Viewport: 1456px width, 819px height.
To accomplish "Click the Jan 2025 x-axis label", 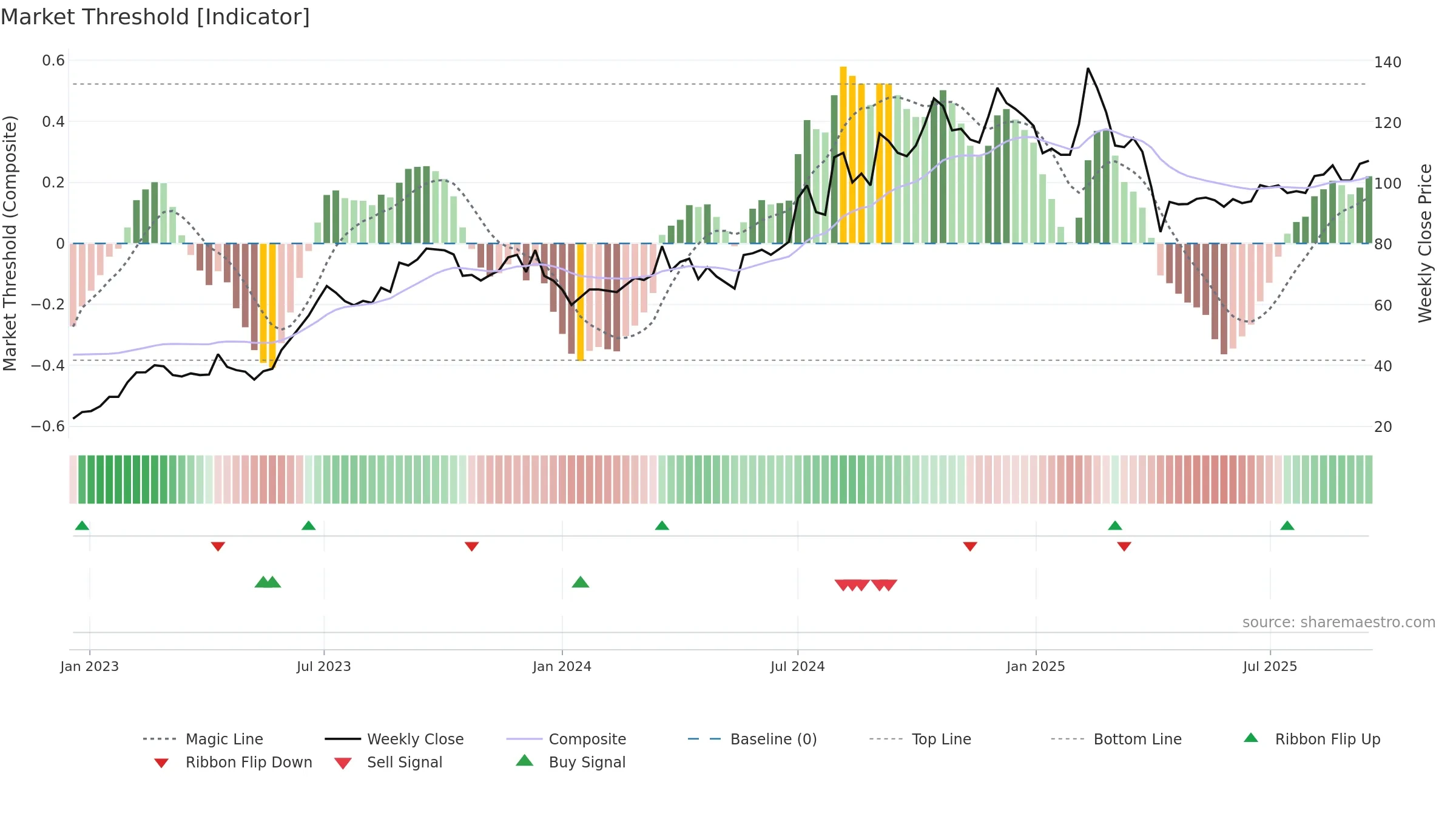I will (1036, 666).
